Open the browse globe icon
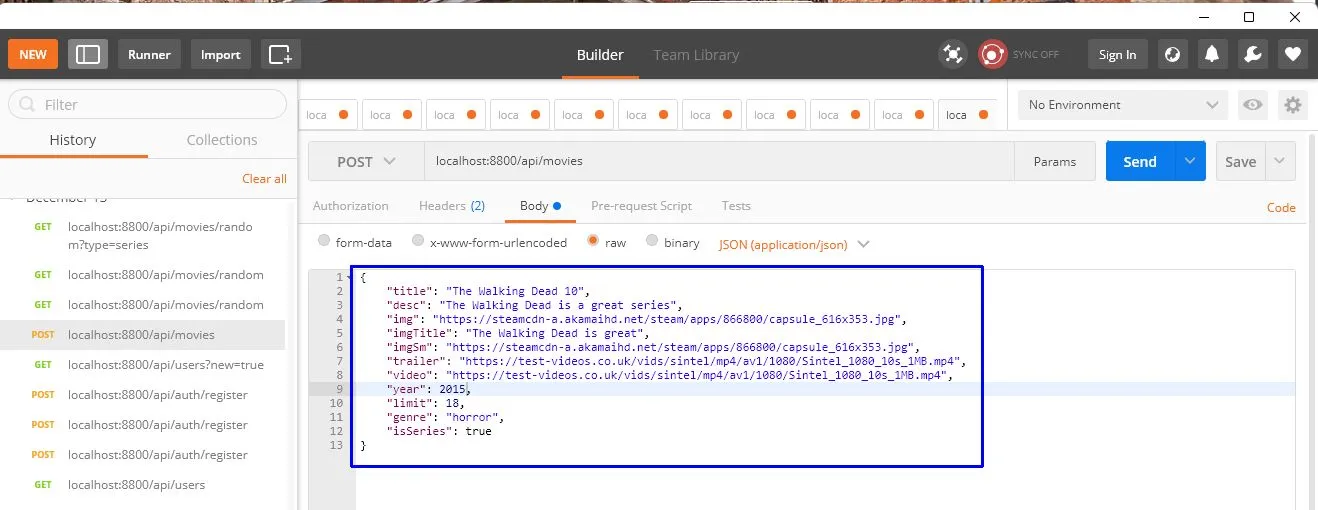The width and height of the screenshot is (1318, 510). pos(1173,54)
